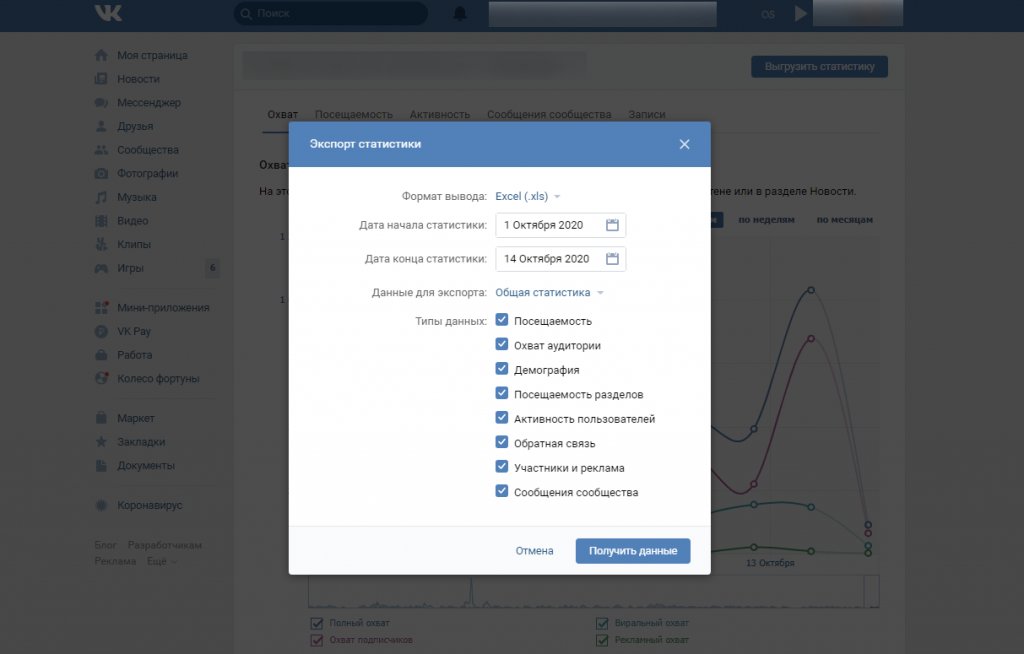This screenshot has height=654, width=1024.
Task: Open calendar icon for start date
Action: pyautogui.click(x=613, y=225)
